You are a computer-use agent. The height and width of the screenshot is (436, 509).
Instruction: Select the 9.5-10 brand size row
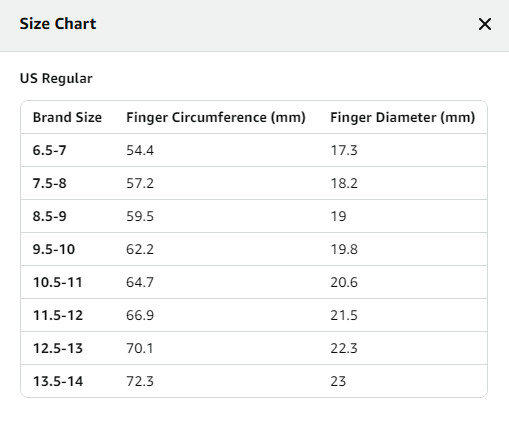click(x=254, y=249)
